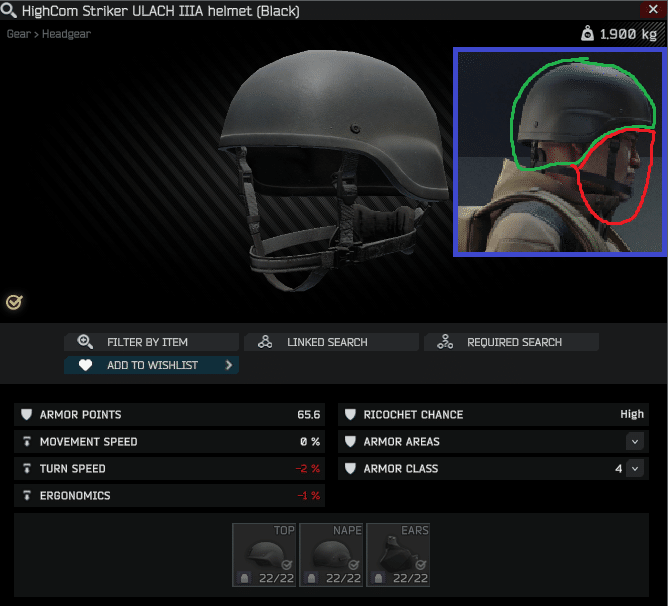Click the NAPE slot checkmark icon
The height and width of the screenshot is (606, 668).
pos(354,565)
